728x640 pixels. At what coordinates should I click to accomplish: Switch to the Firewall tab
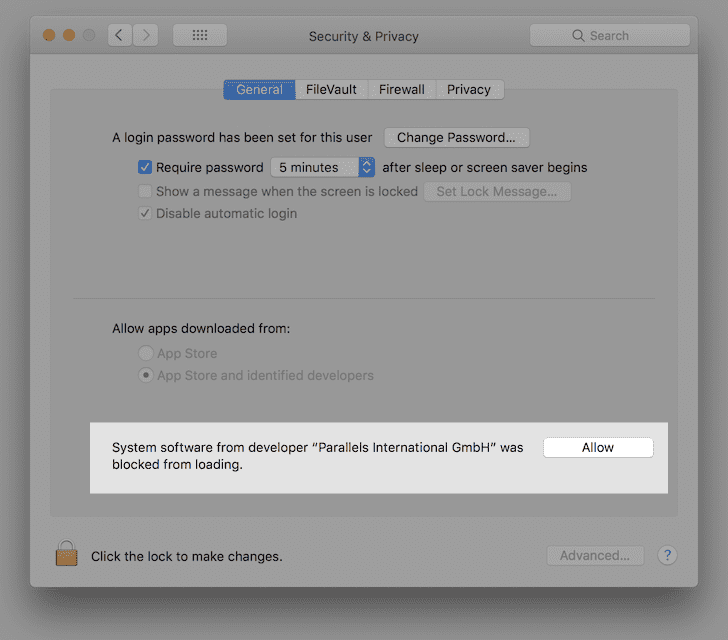pos(402,90)
